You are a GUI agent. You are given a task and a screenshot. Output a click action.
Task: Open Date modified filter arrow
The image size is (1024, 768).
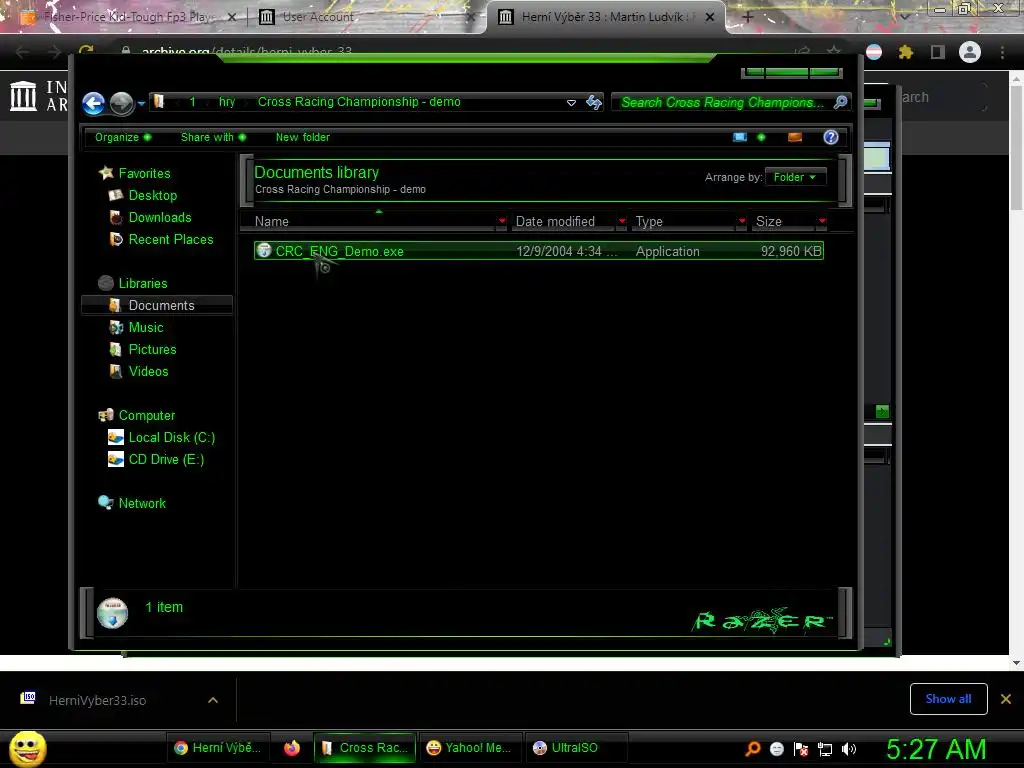622,221
